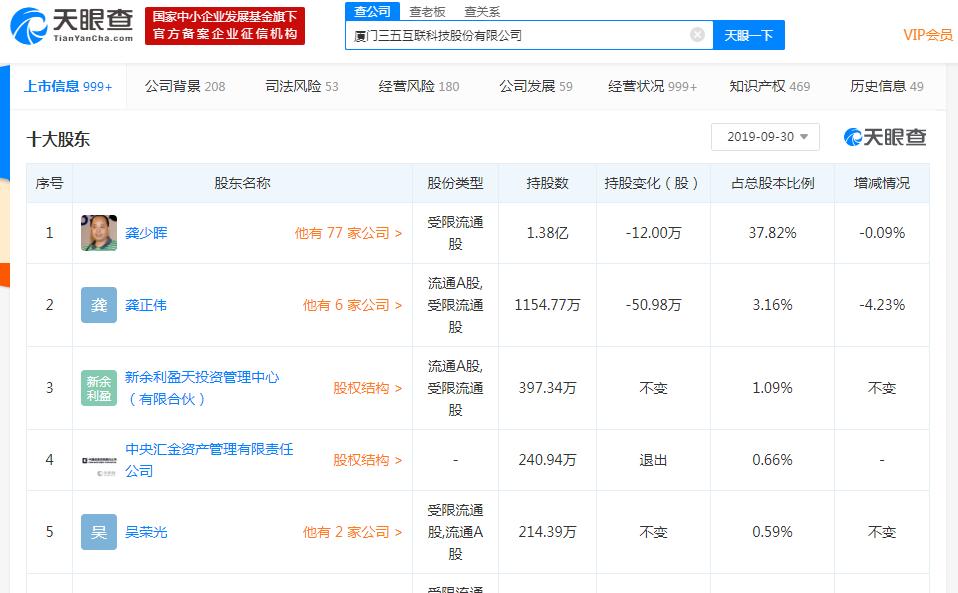Click the red 官方备案企业征信机构 banner

coord(225,26)
